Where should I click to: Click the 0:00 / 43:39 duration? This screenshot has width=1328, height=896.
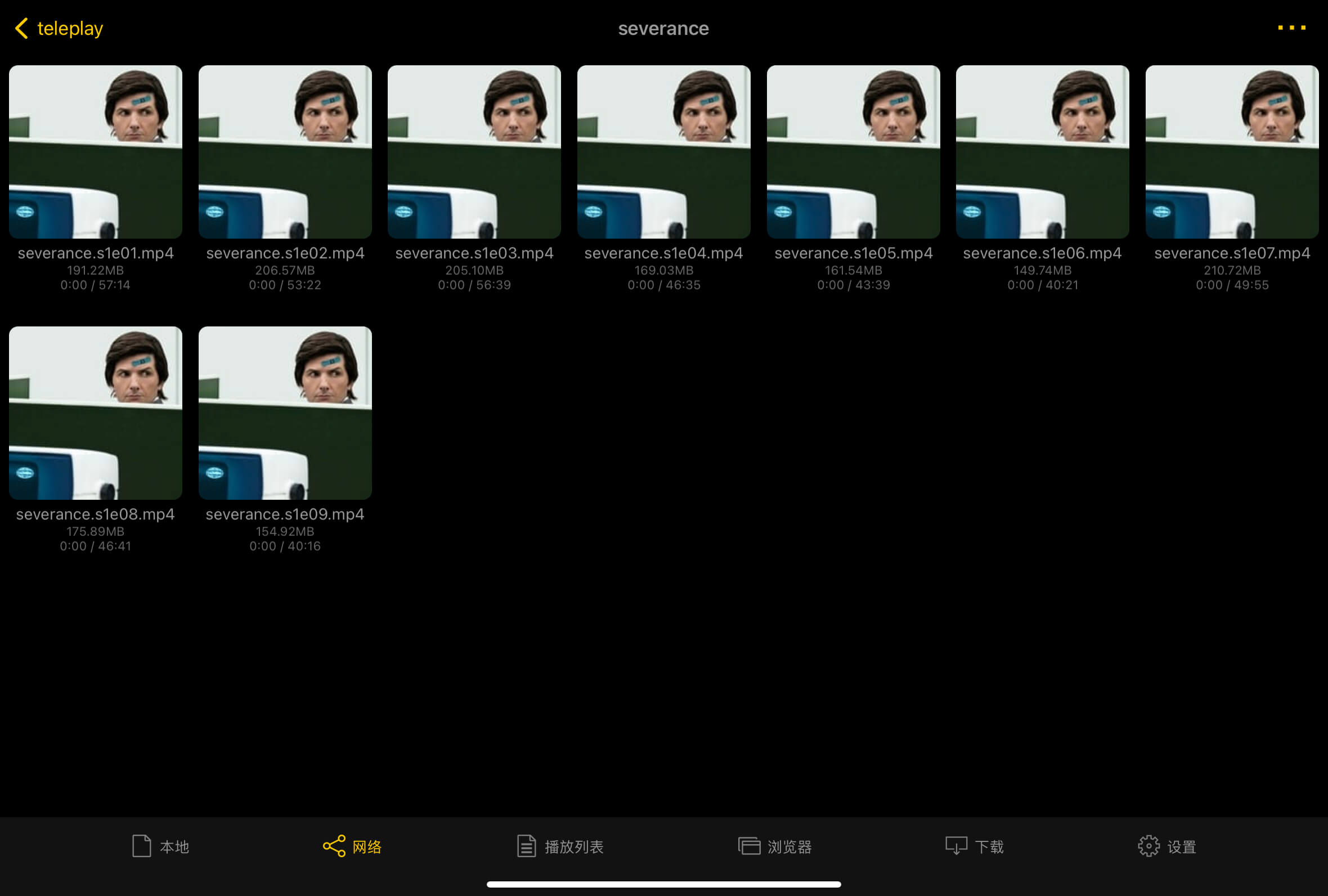pyautogui.click(x=853, y=285)
